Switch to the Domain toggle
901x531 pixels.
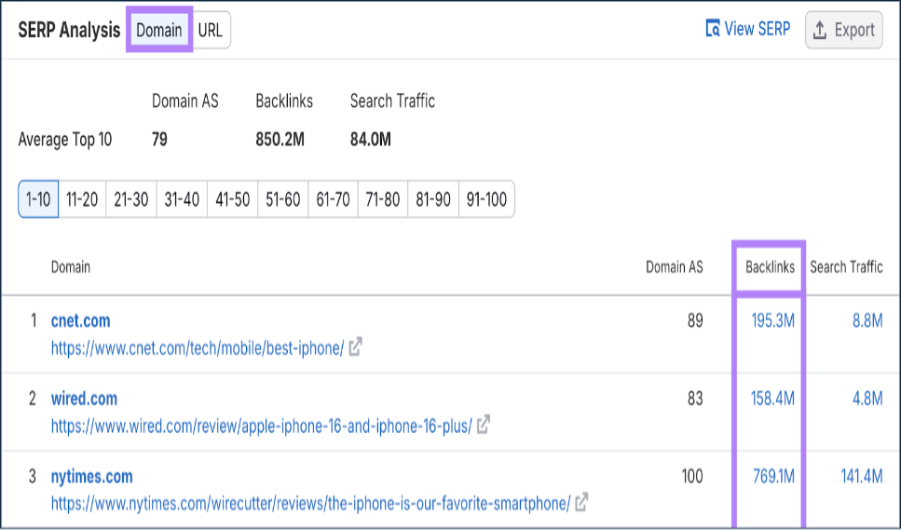coord(159,30)
